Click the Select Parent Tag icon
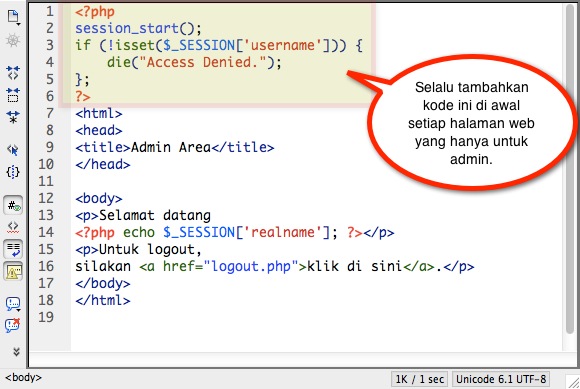Screen dimensions: 580x389 point(13,150)
